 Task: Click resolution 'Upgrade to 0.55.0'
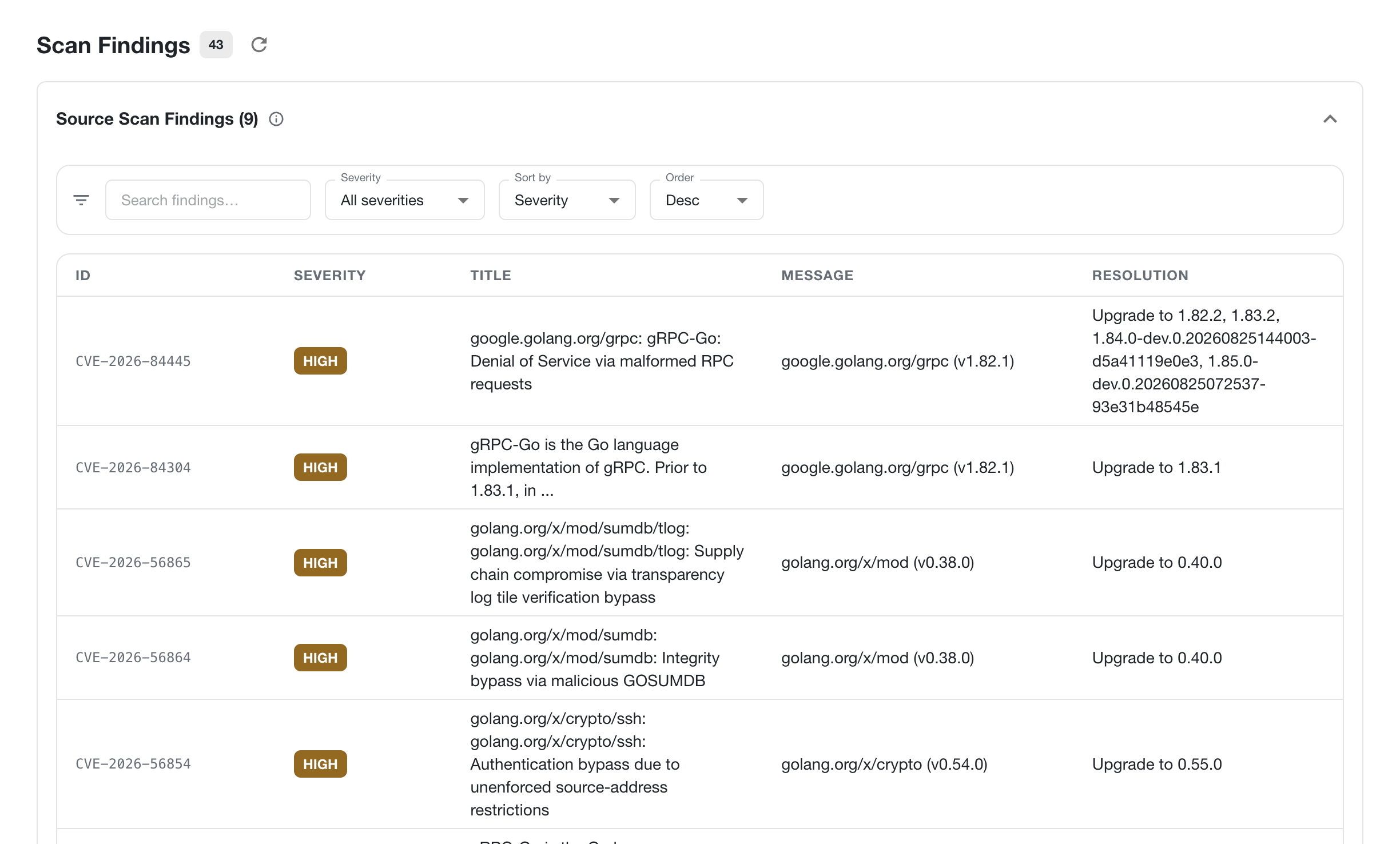(1157, 764)
